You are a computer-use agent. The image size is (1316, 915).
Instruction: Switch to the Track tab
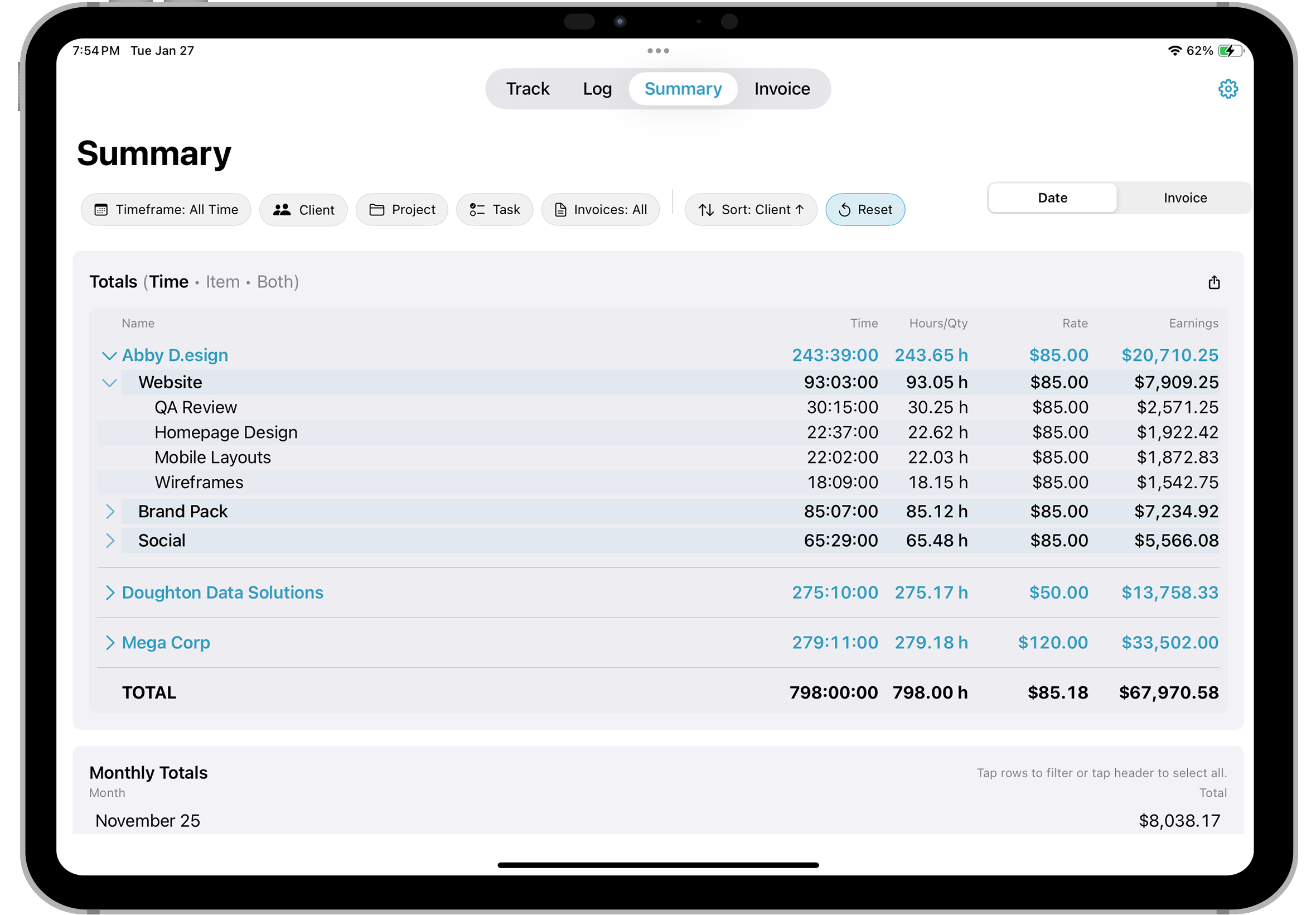click(x=526, y=88)
